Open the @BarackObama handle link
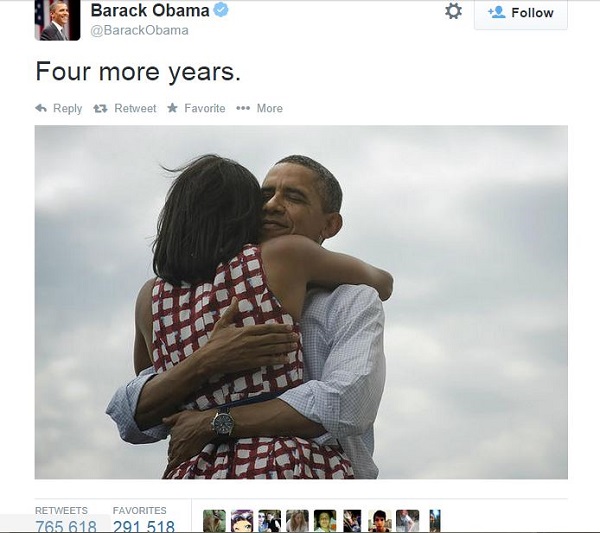This screenshot has width=600, height=533. click(x=139, y=30)
